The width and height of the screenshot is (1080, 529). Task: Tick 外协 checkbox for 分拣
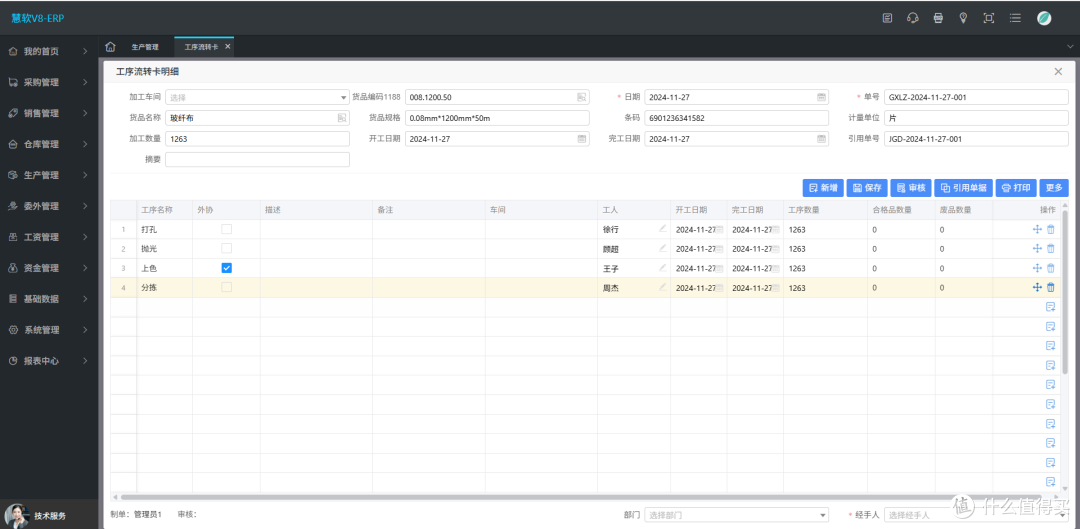[226, 287]
